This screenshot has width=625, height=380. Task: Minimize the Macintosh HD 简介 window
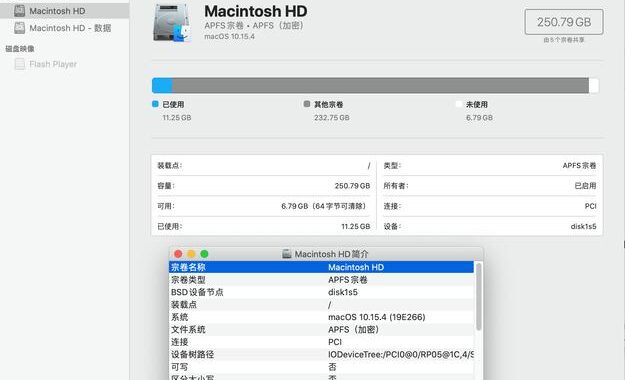click(191, 254)
